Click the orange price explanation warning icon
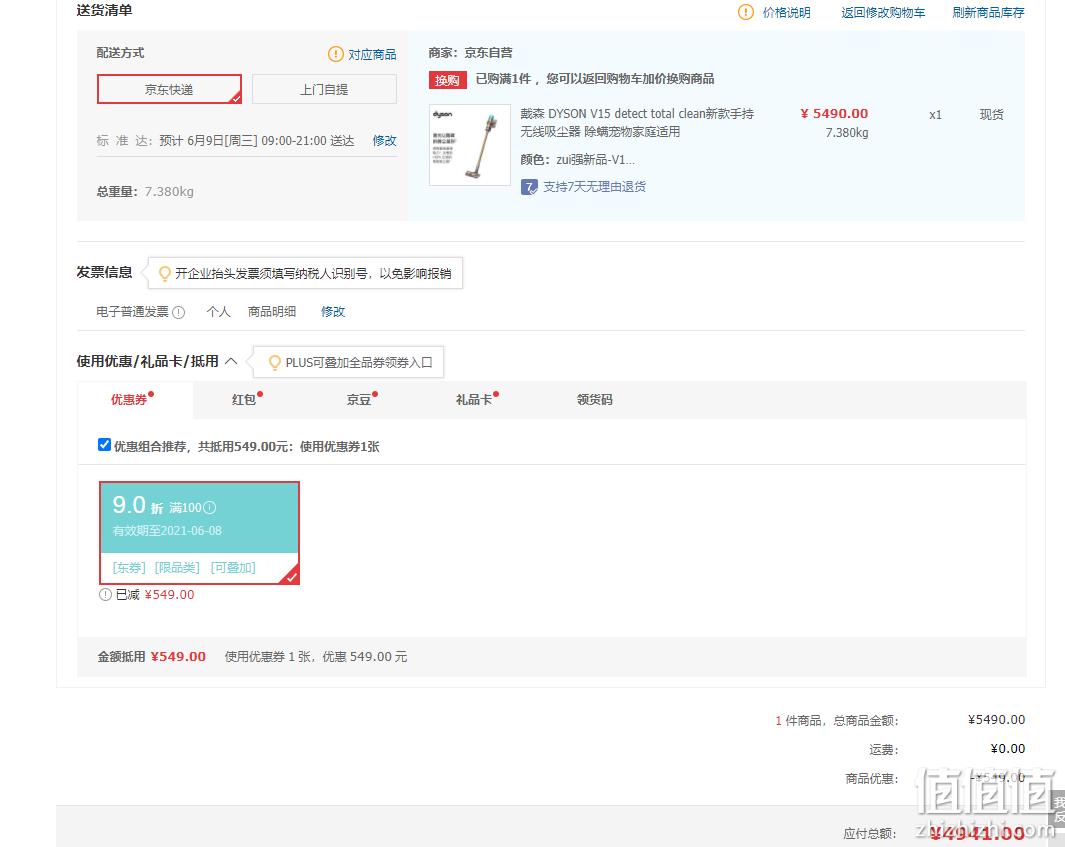The width and height of the screenshot is (1065, 847). click(746, 12)
